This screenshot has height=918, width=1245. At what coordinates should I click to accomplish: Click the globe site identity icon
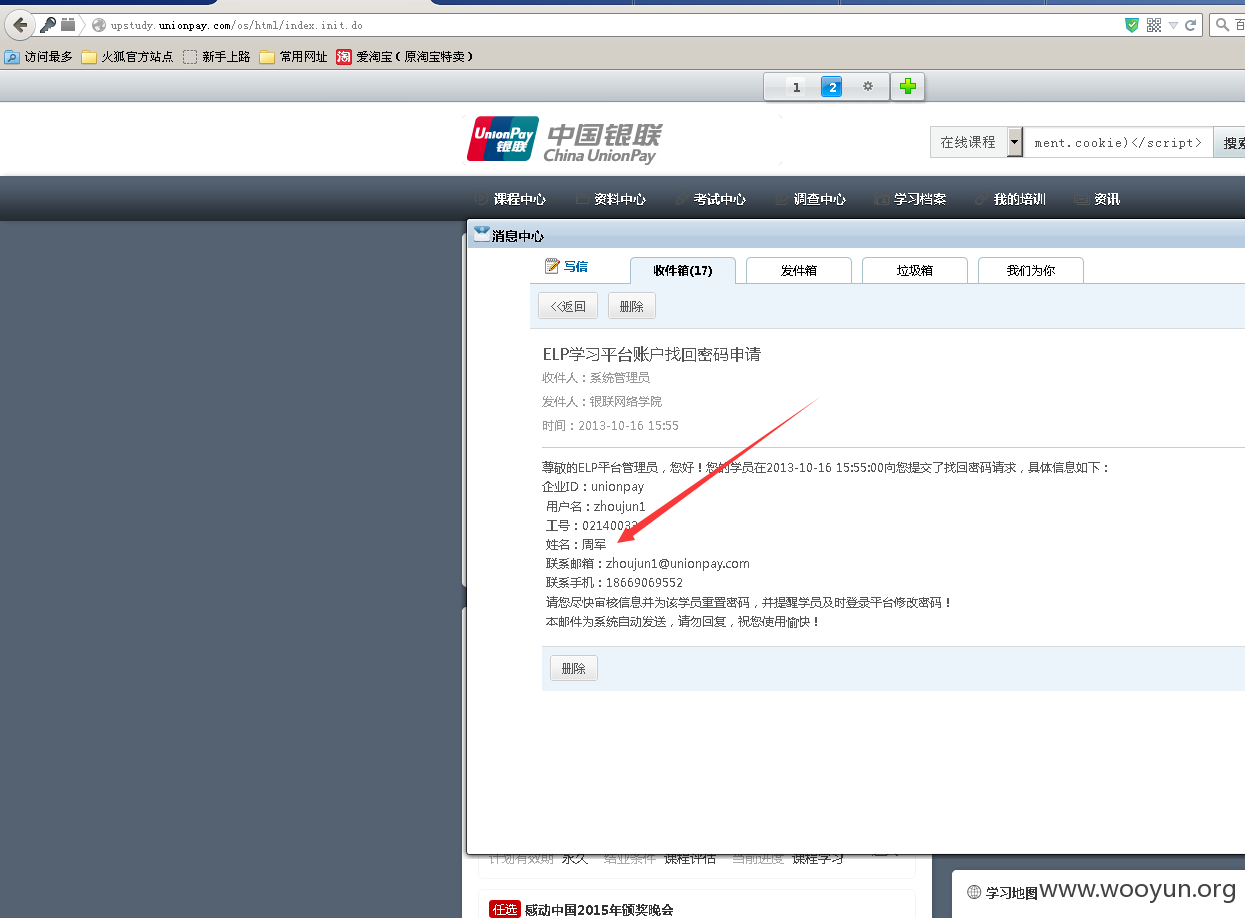pyautogui.click(x=99, y=25)
